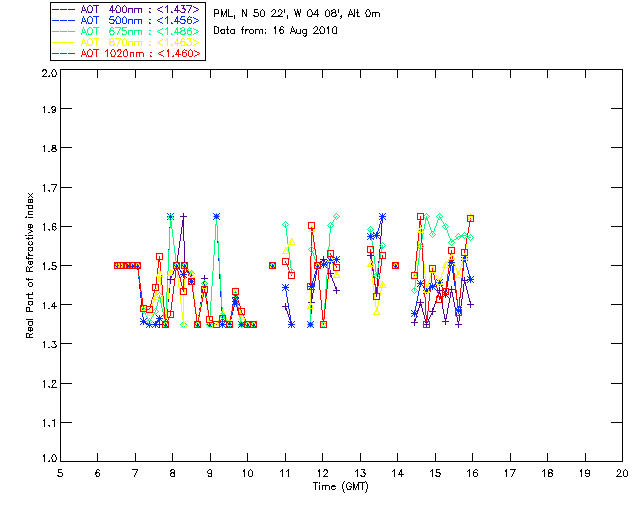Viewport: 640px width, 512px height.
Task: Click the 'Time (GMT)' x-axis label
Action: click(x=341, y=486)
